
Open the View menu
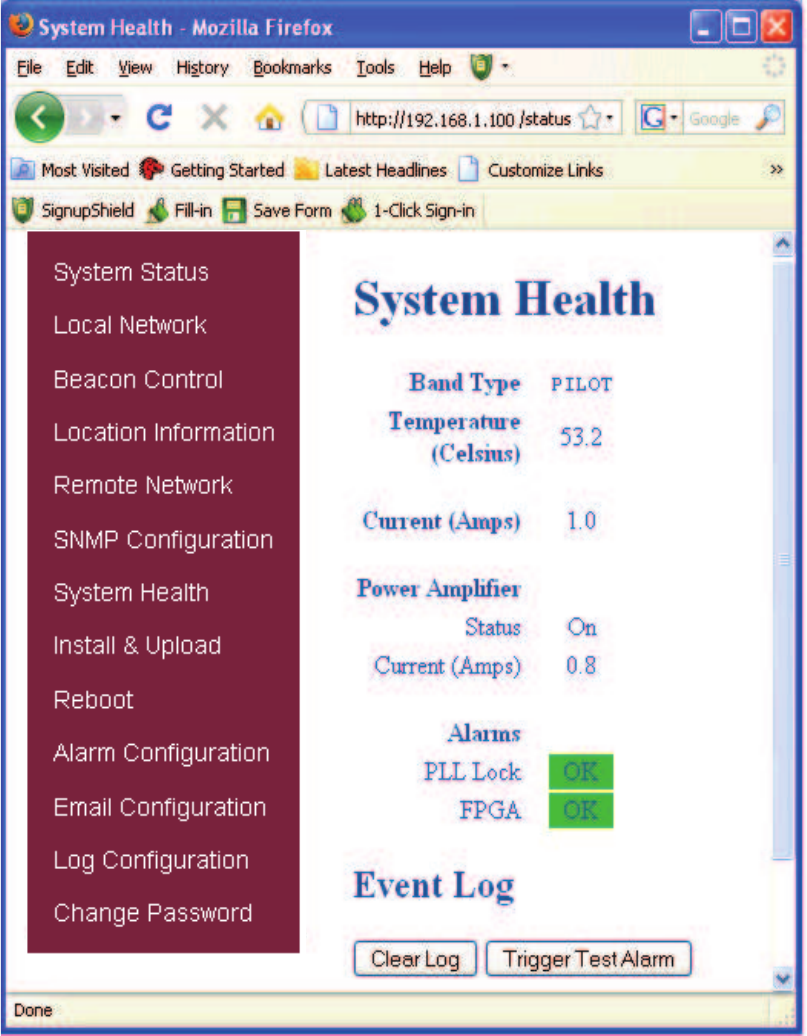[135, 67]
